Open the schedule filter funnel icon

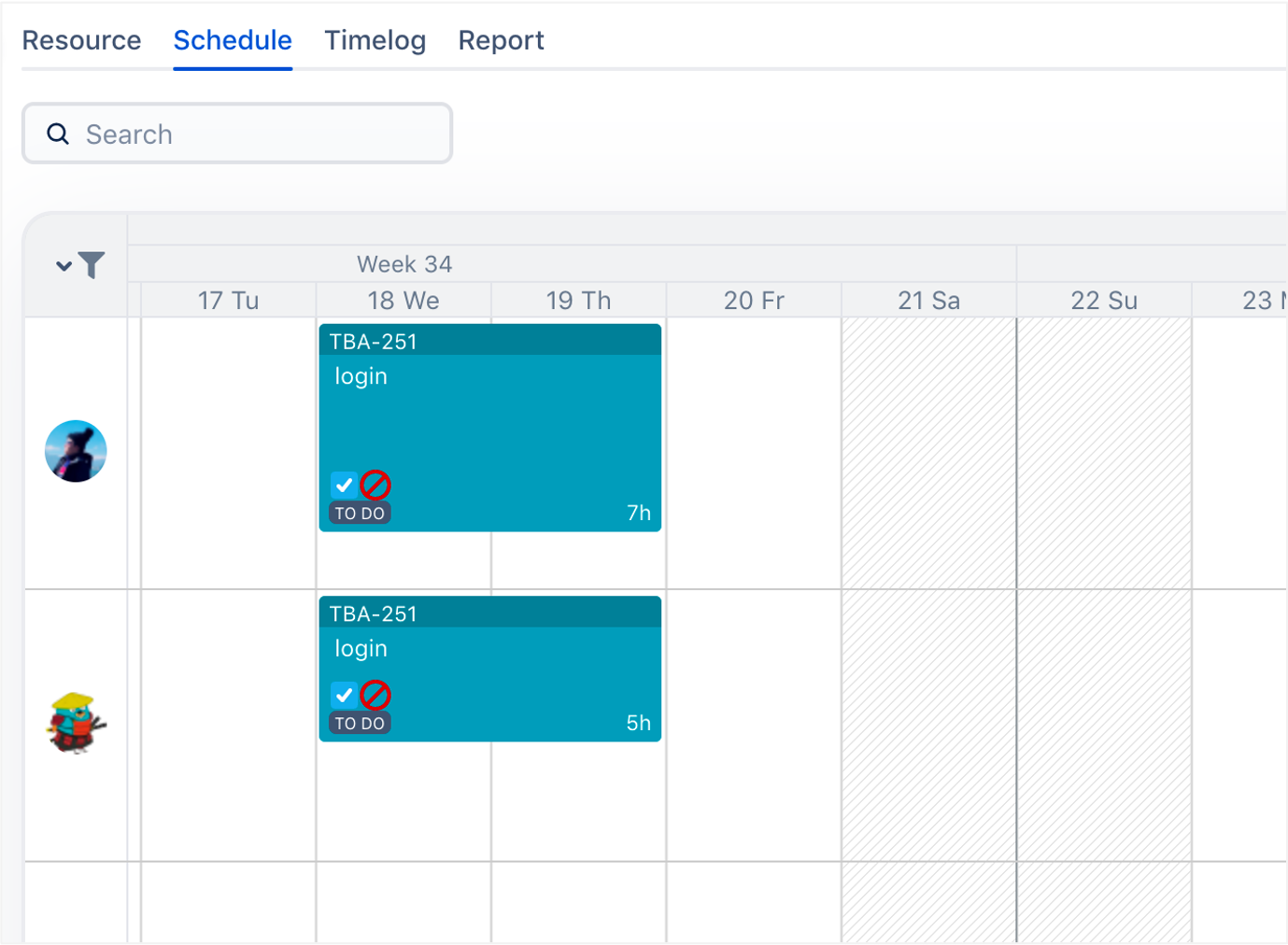(92, 266)
